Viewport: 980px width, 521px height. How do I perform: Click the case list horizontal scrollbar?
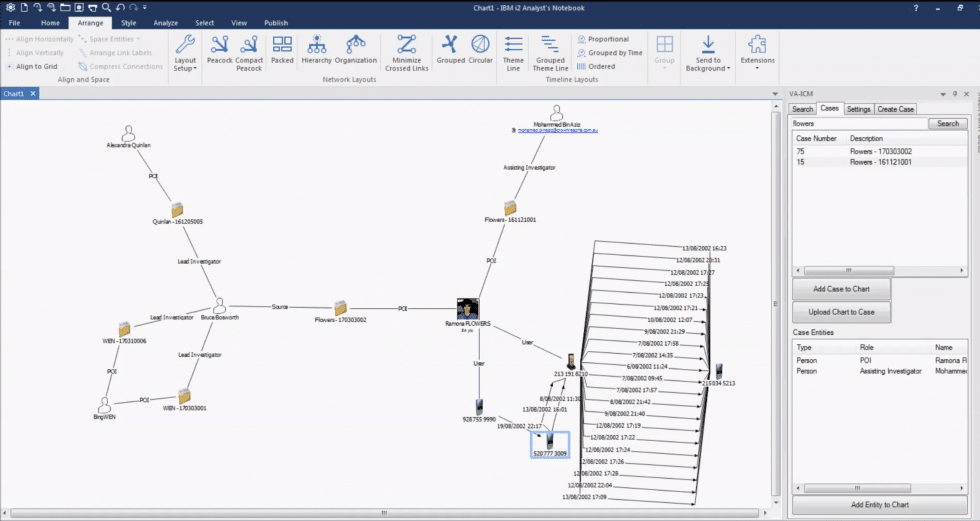[x=850, y=270]
